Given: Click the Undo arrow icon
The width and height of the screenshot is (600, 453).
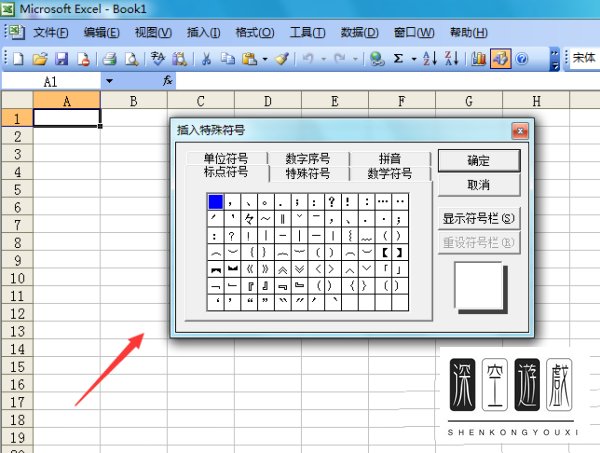Looking at the screenshot, I should click(308, 59).
